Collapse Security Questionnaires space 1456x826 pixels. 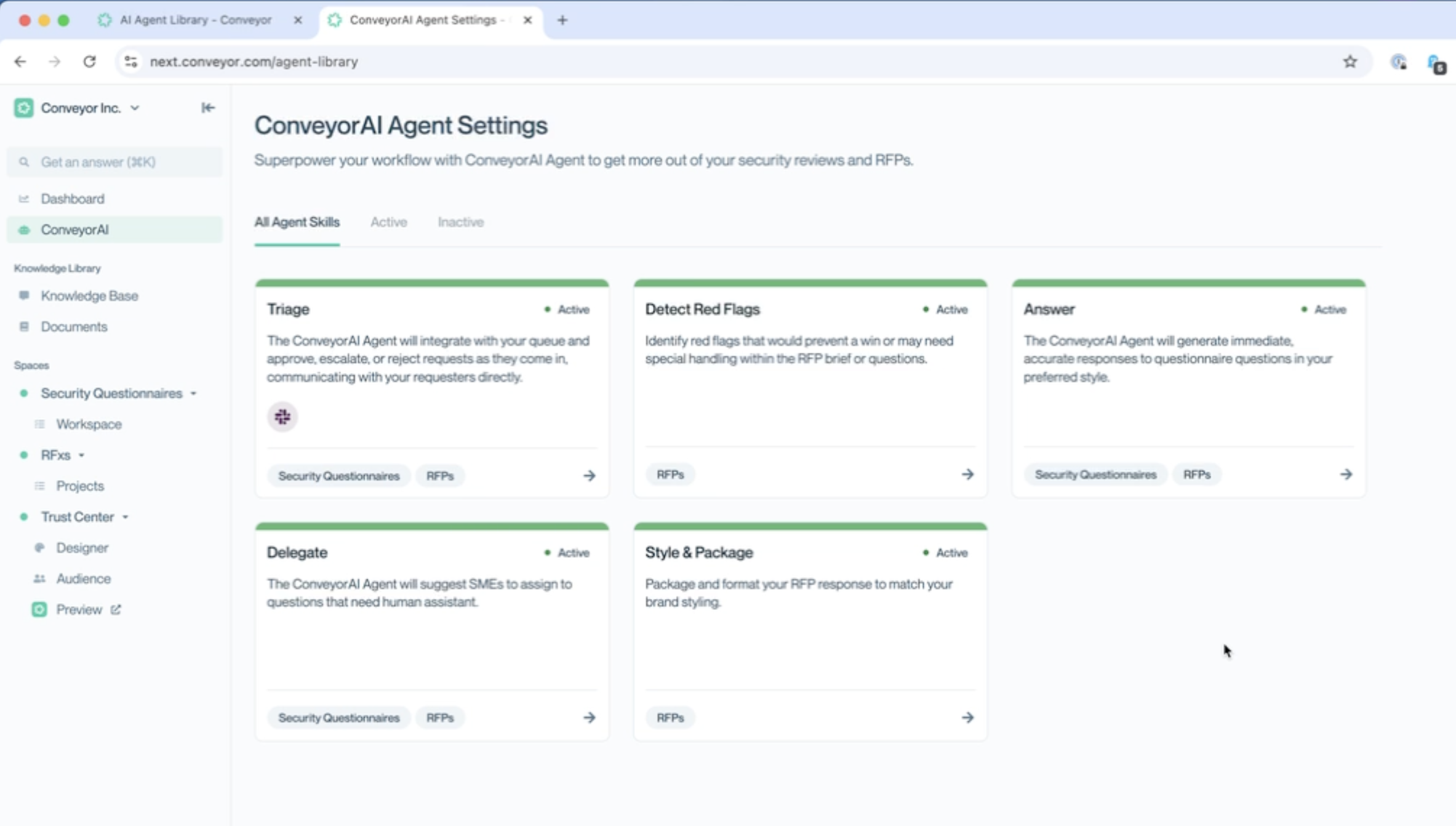click(193, 393)
